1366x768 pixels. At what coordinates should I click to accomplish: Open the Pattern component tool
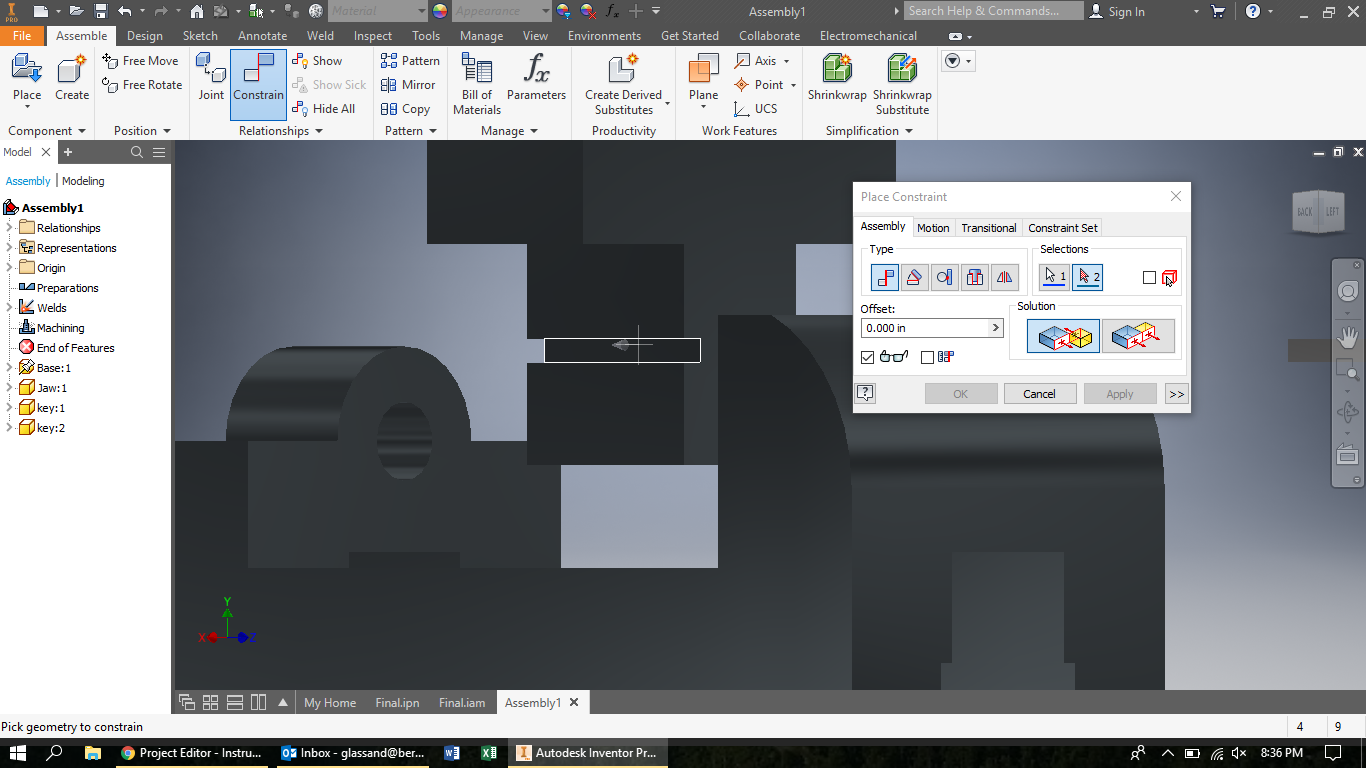coord(410,61)
